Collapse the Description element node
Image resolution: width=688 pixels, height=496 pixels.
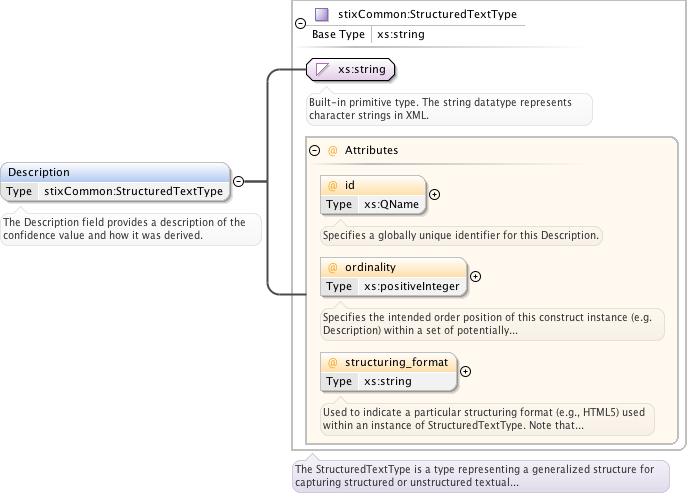click(238, 181)
